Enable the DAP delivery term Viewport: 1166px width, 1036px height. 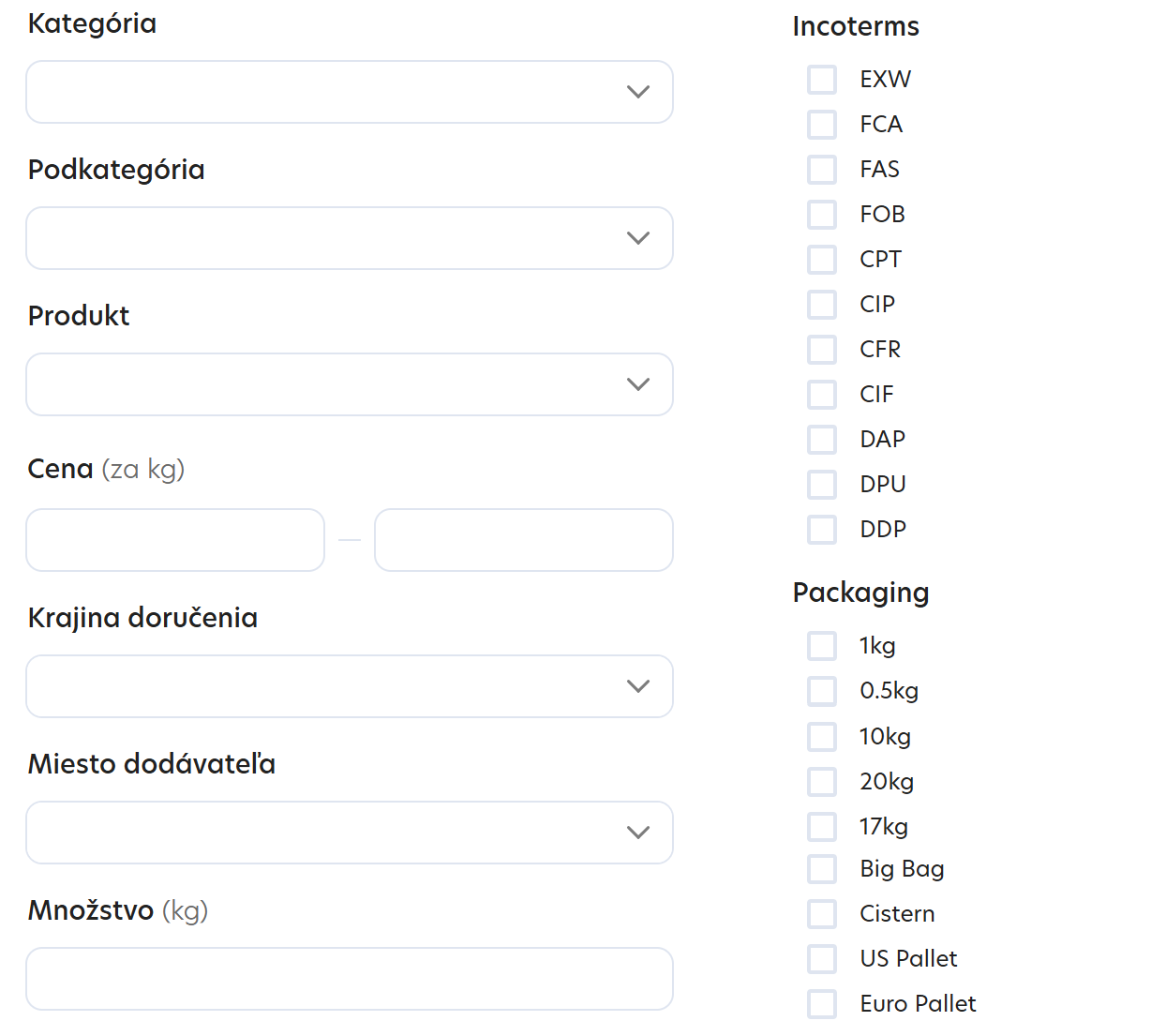(x=822, y=439)
